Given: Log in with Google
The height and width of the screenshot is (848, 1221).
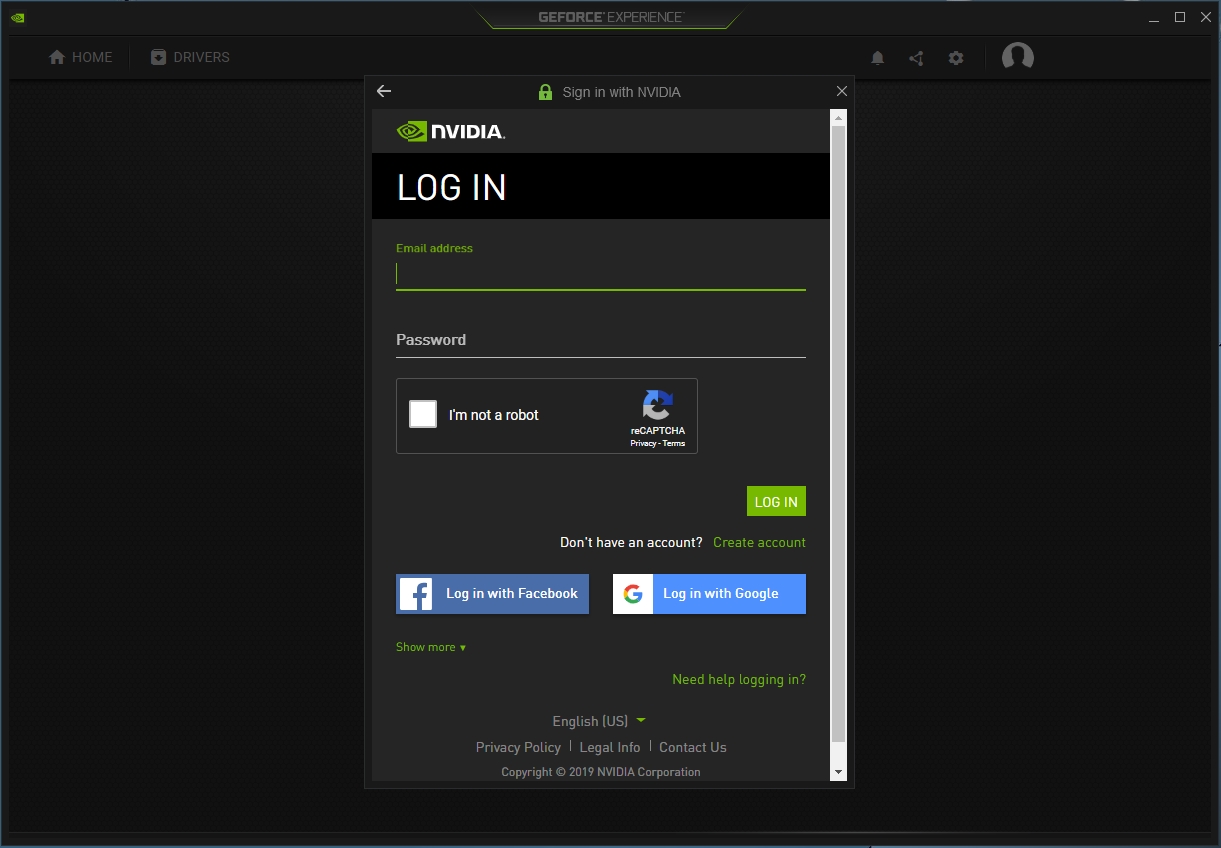Looking at the screenshot, I should click(x=709, y=594).
